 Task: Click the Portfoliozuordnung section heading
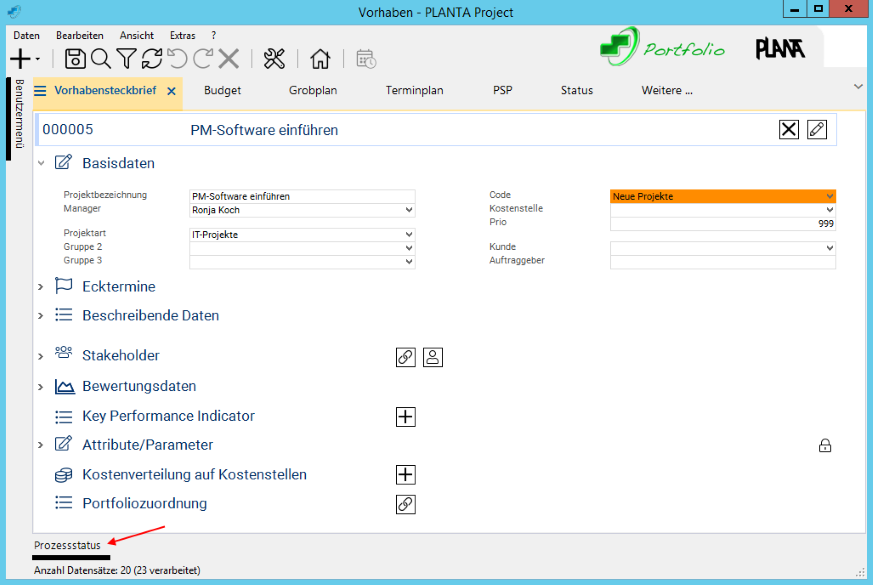[145, 504]
